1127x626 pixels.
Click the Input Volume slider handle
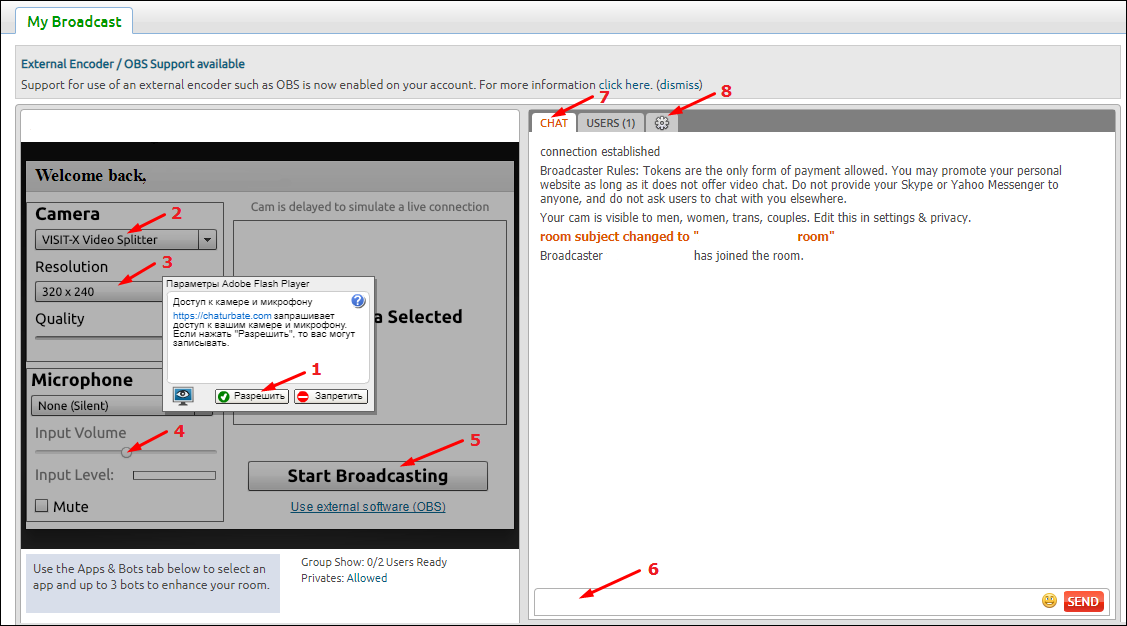pos(127,452)
